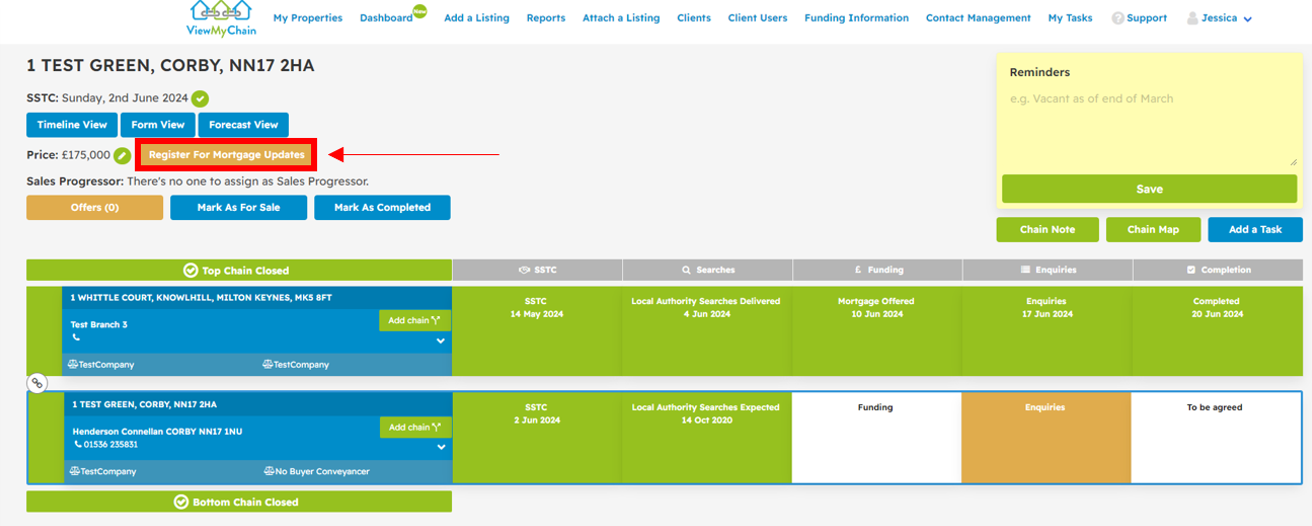Open the Chain Map
1312x526 pixels.
1154,229
